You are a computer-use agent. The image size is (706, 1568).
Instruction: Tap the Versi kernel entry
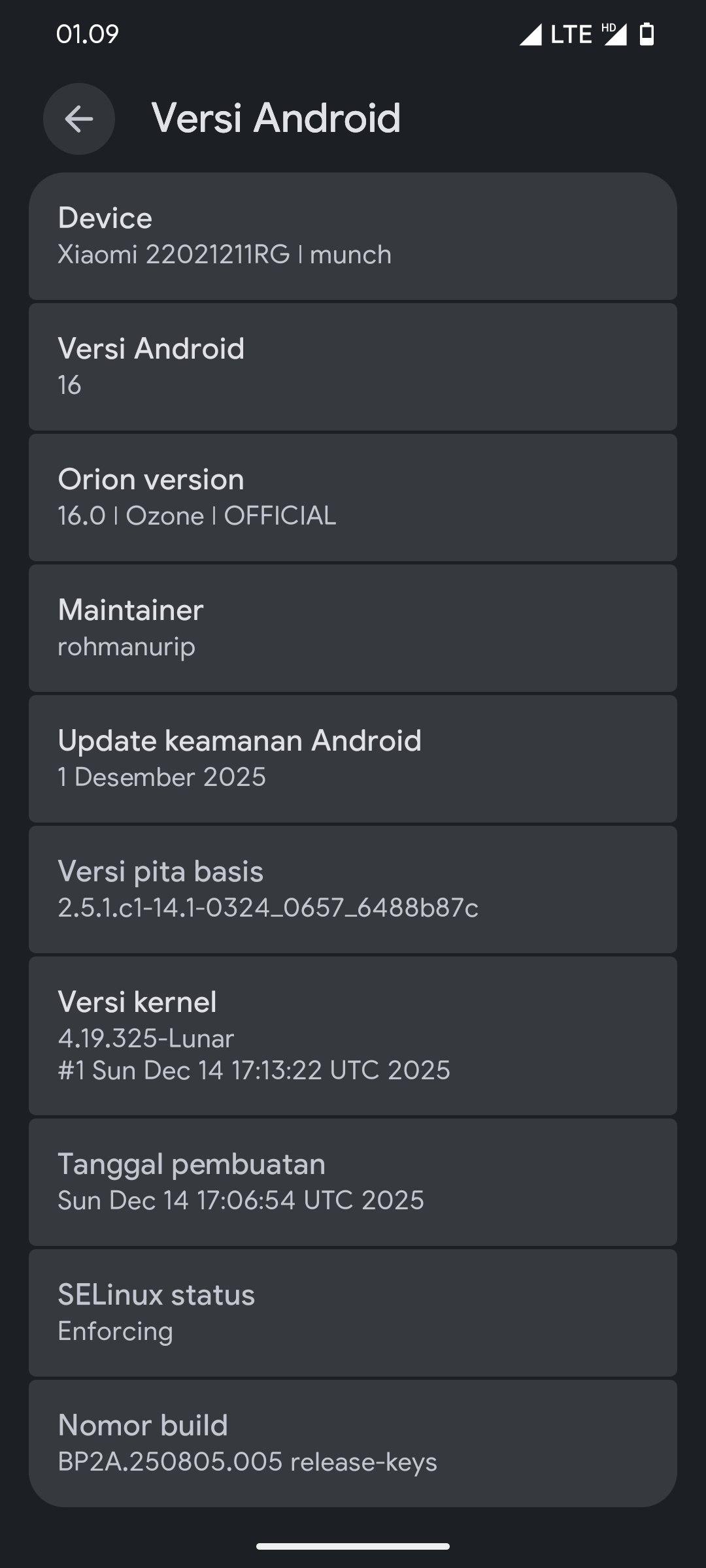point(353,1036)
